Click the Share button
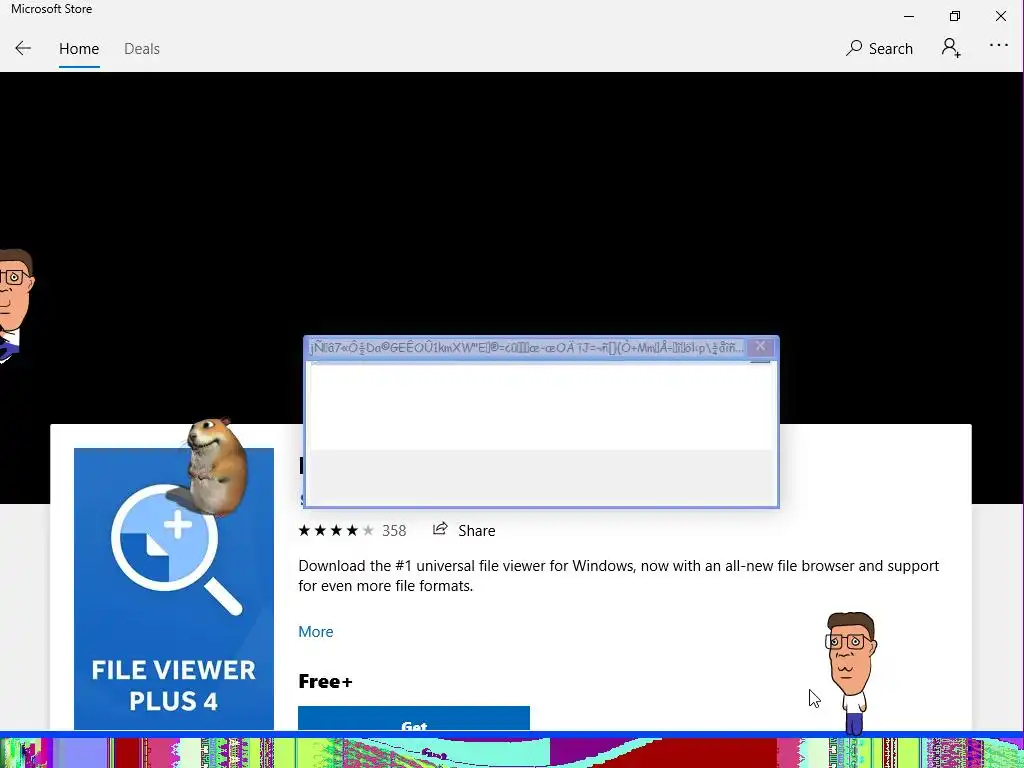Screen dimensions: 1024x768 pos(464,530)
